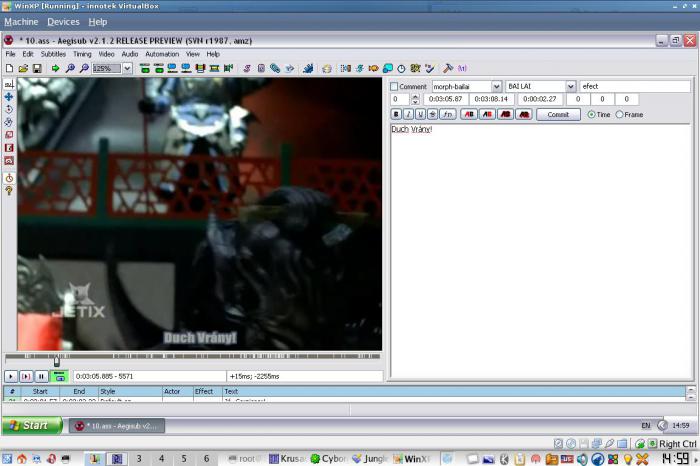This screenshot has width=700, height=466.
Task: Open visual typesetting help question mark icon
Action: (x=9, y=191)
